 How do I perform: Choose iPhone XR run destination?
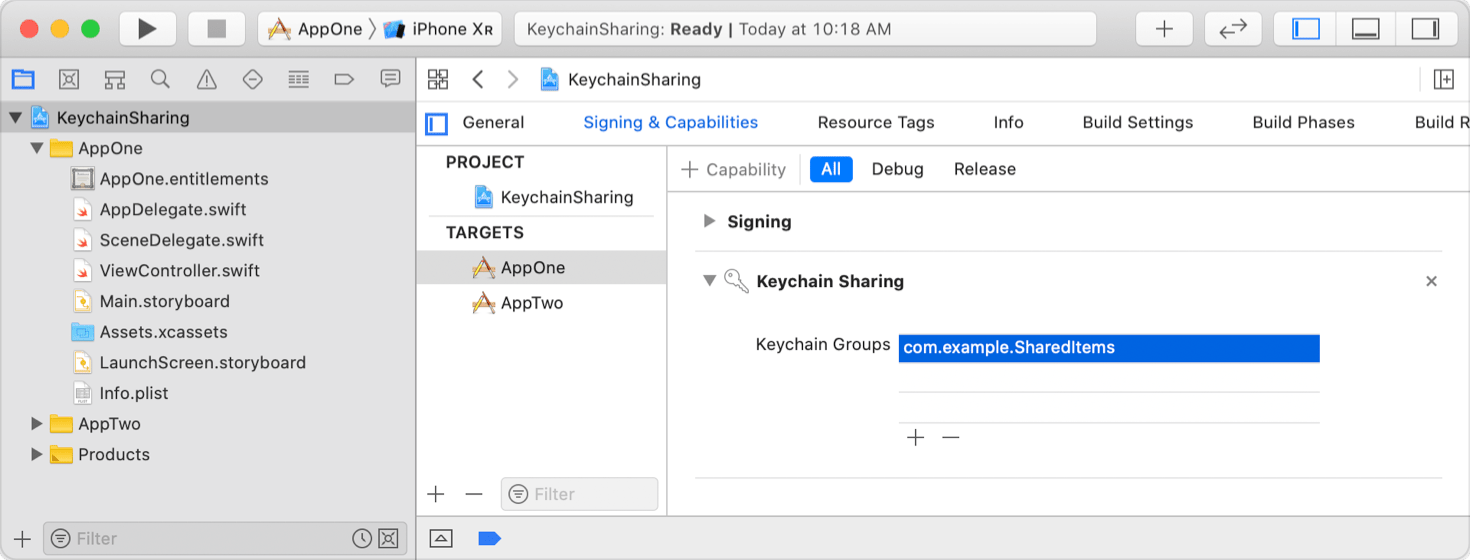(x=438, y=29)
